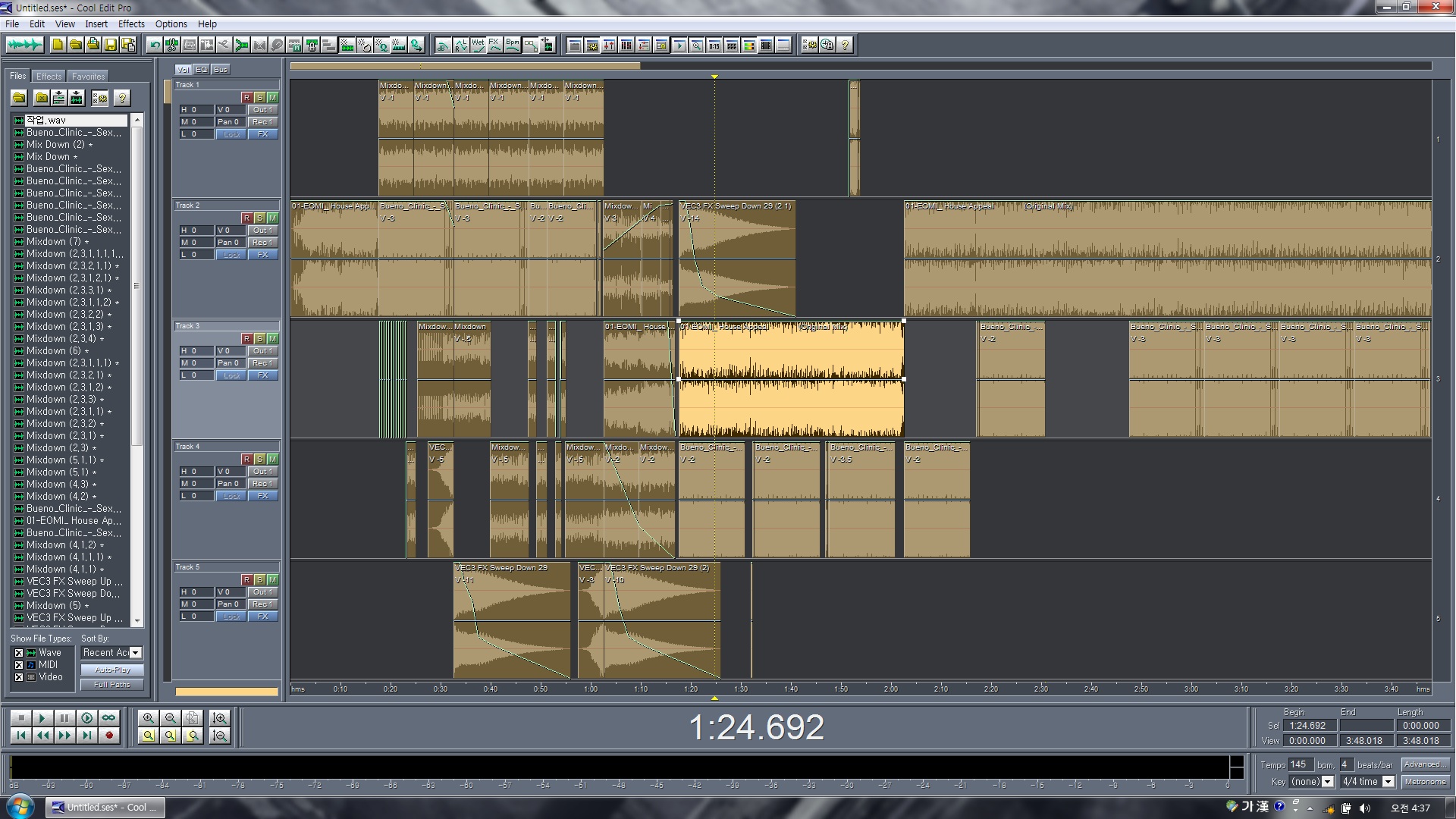The width and height of the screenshot is (1456, 819).
Task: Switch to the Effects tab in side panel
Action: pos(49,76)
